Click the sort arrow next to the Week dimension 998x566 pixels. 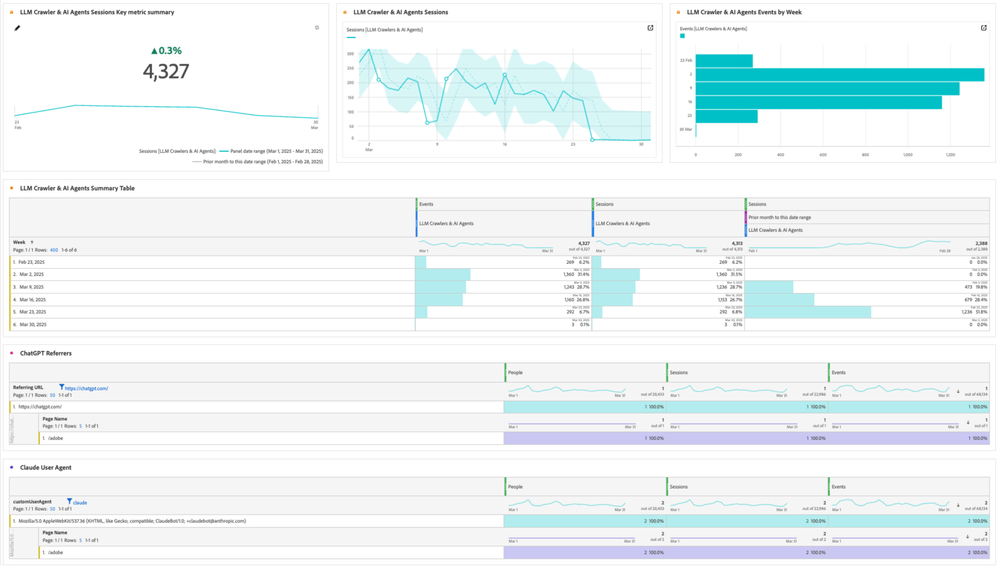[x=32, y=242]
